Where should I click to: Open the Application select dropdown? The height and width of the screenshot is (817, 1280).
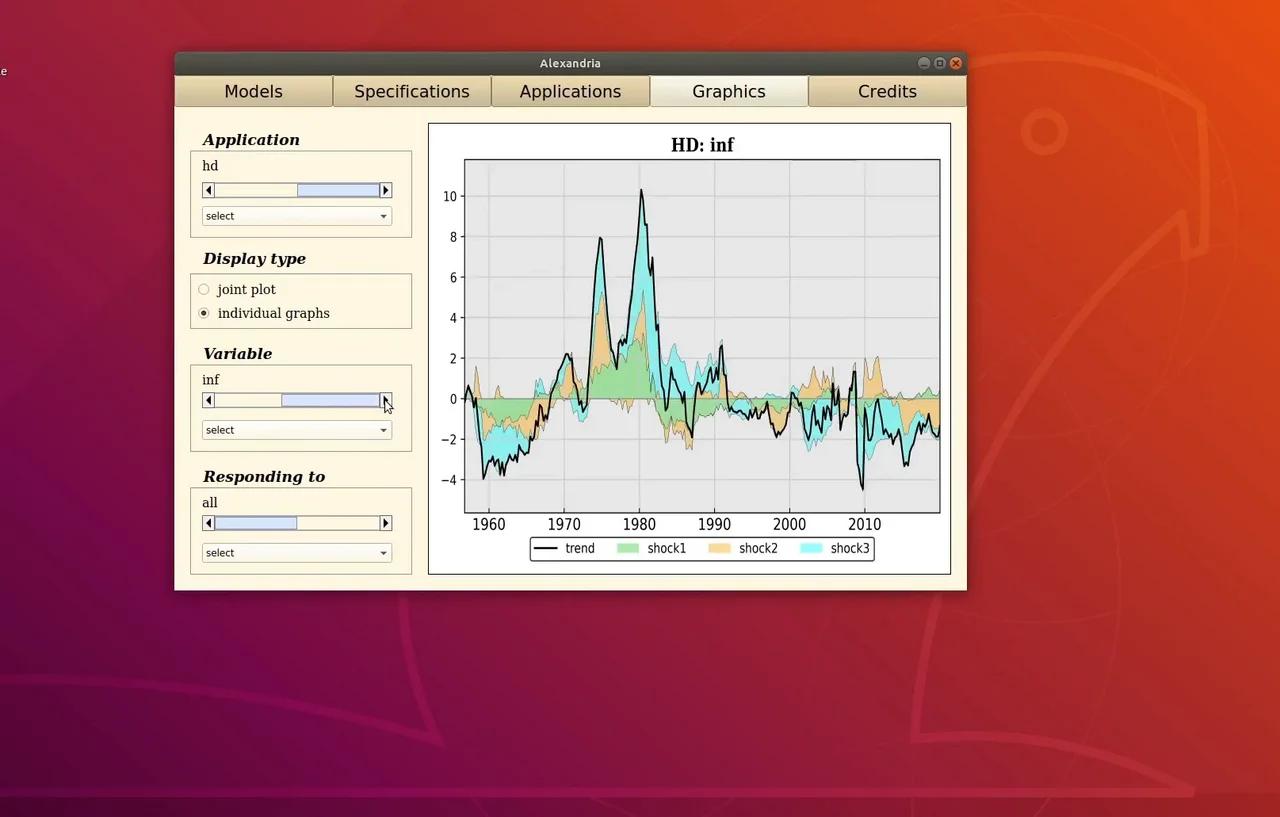coord(296,216)
